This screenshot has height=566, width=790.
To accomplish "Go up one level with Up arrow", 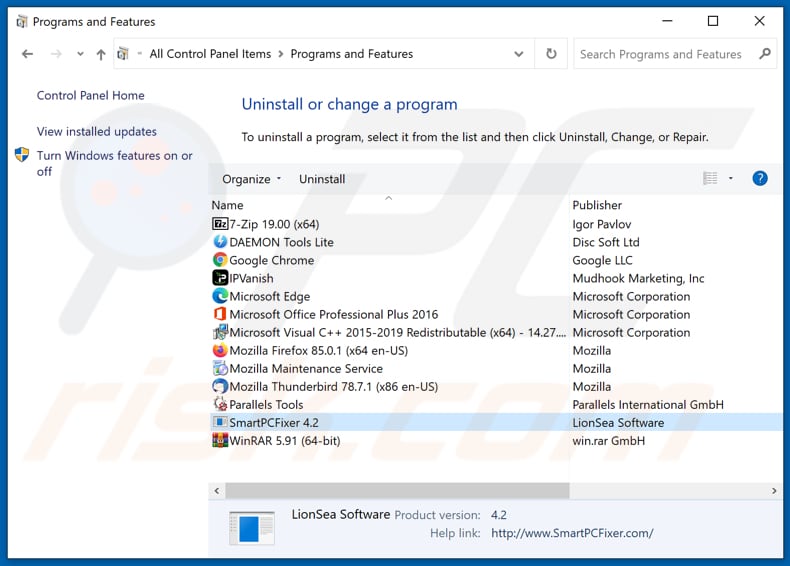I will click(101, 54).
